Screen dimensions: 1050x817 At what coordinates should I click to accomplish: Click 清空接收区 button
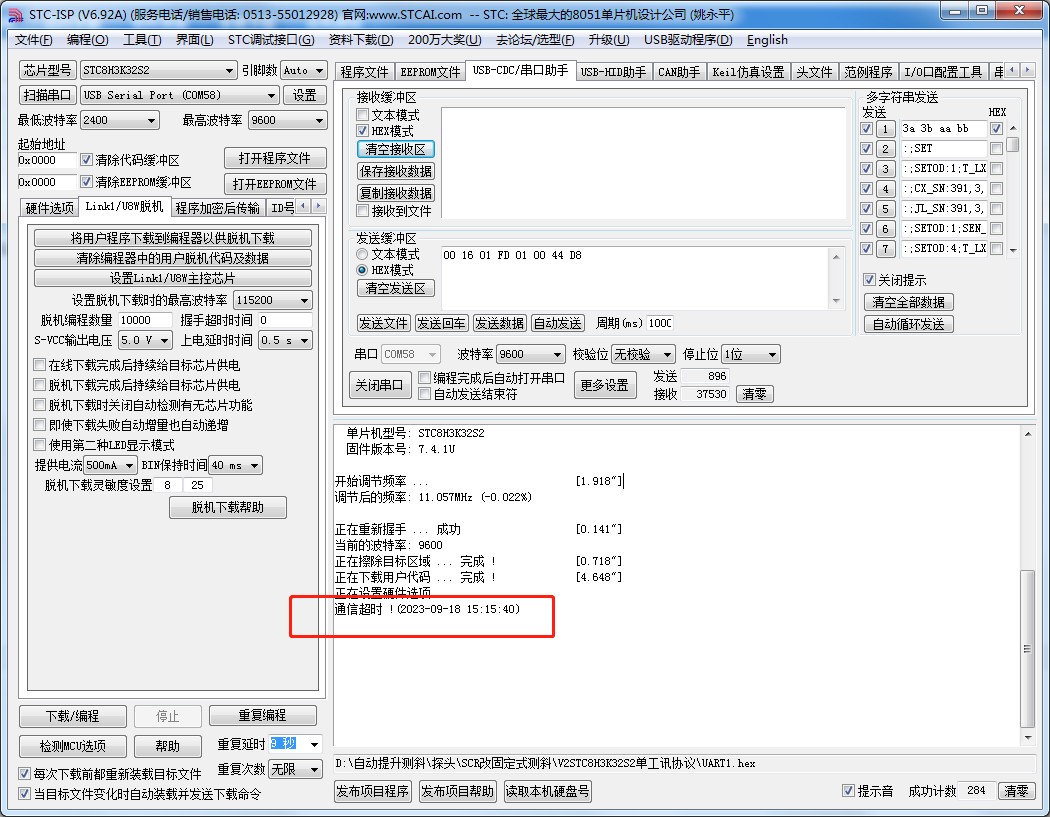tap(395, 149)
